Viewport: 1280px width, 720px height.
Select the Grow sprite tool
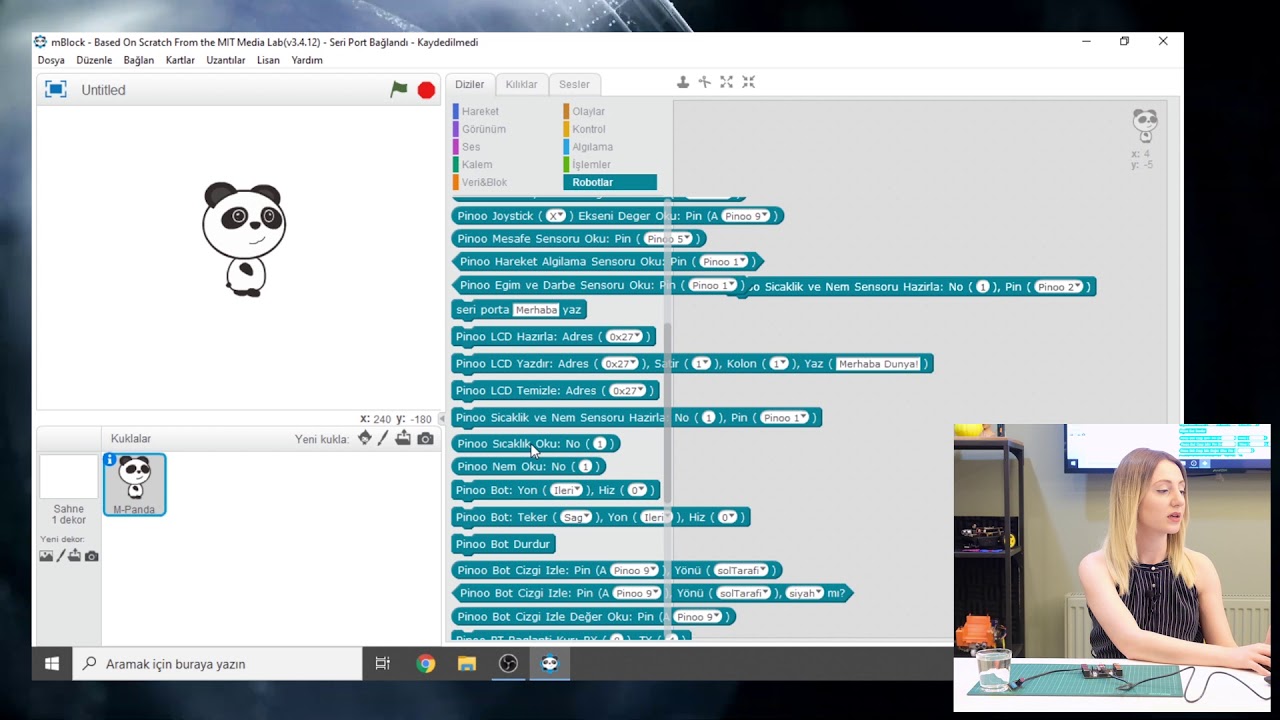(x=726, y=82)
